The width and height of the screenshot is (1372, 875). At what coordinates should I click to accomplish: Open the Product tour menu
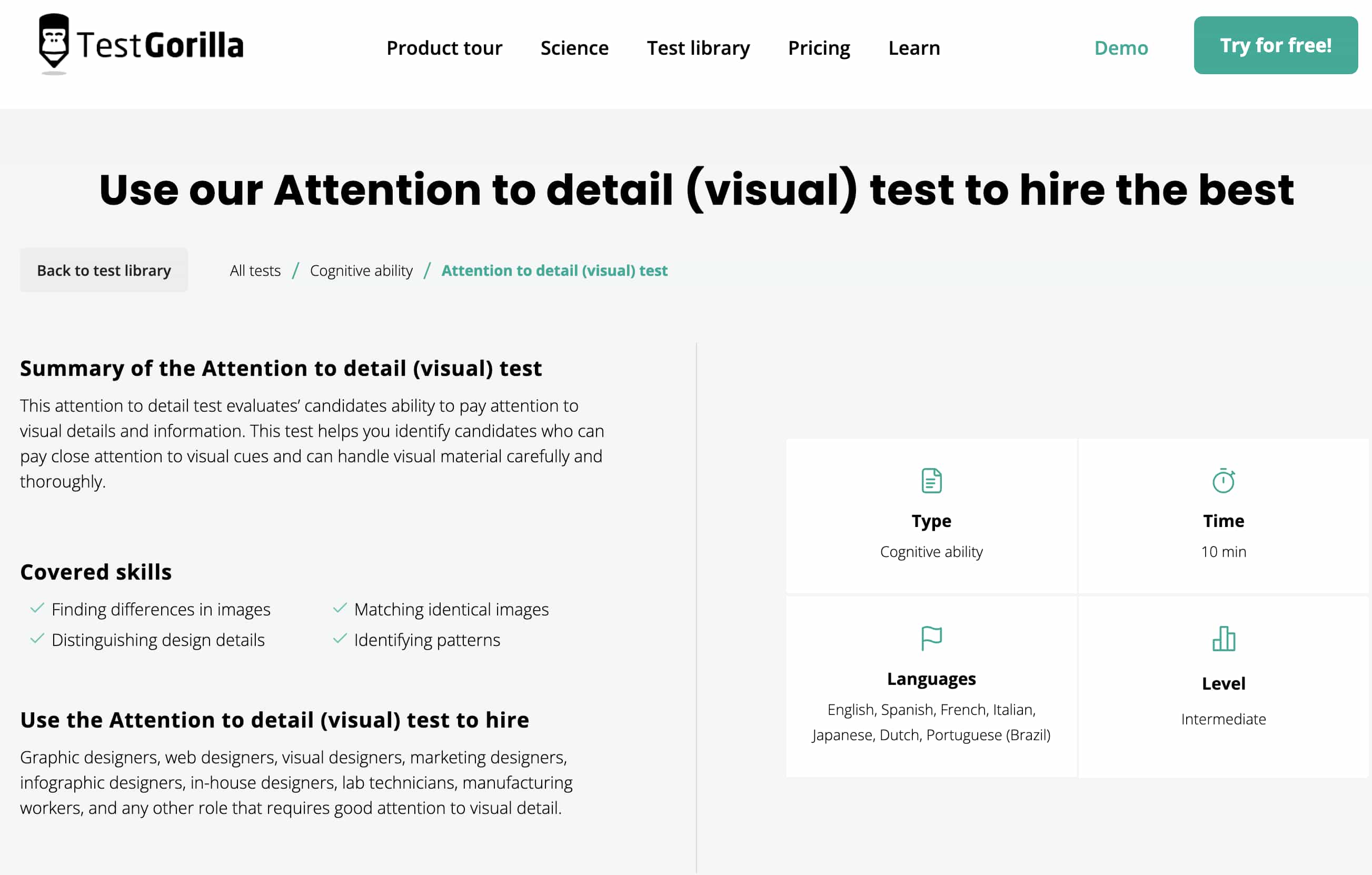(x=444, y=48)
